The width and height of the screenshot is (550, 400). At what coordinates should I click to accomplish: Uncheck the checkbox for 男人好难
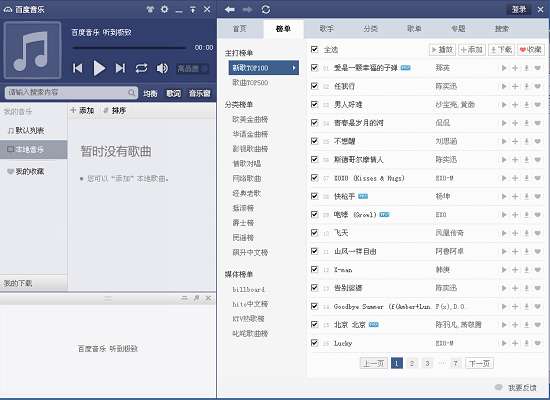(314, 104)
